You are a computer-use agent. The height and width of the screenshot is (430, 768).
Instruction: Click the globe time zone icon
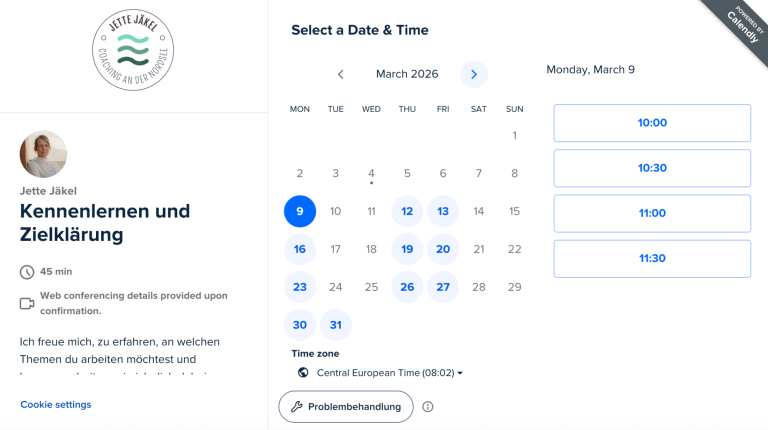(x=303, y=373)
